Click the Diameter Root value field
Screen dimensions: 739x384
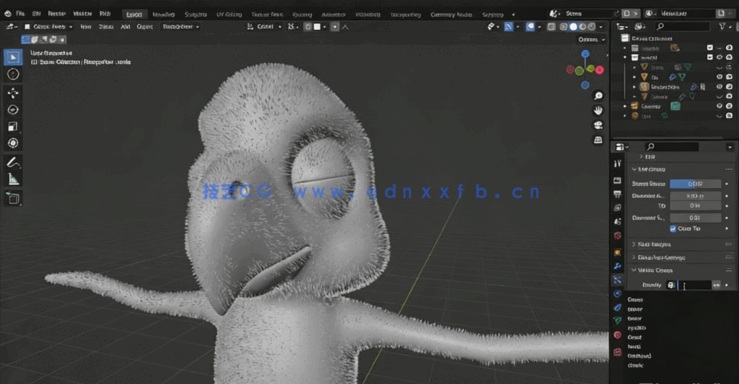(695, 196)
